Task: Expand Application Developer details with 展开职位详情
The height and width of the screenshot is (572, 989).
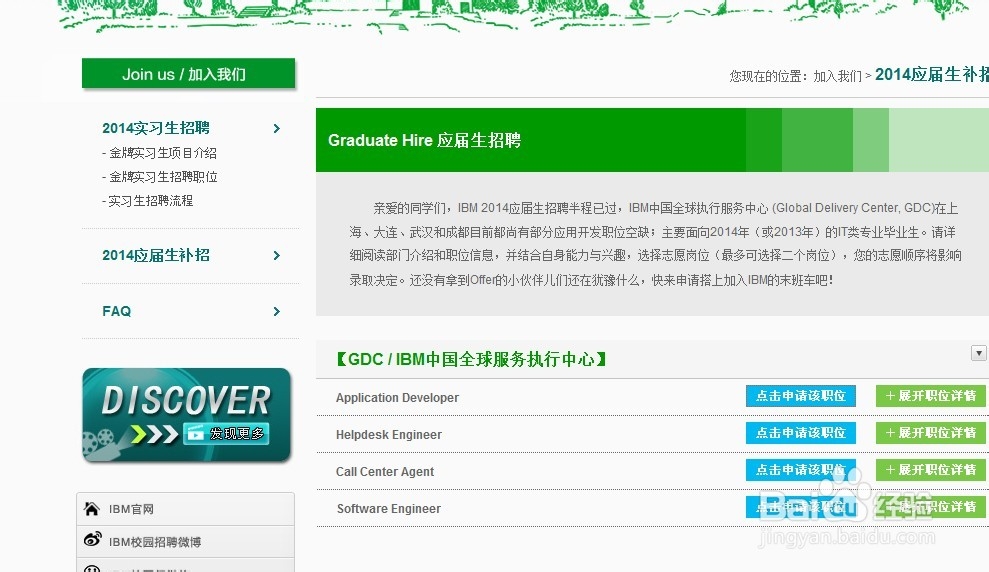Action: coord(930,396)
